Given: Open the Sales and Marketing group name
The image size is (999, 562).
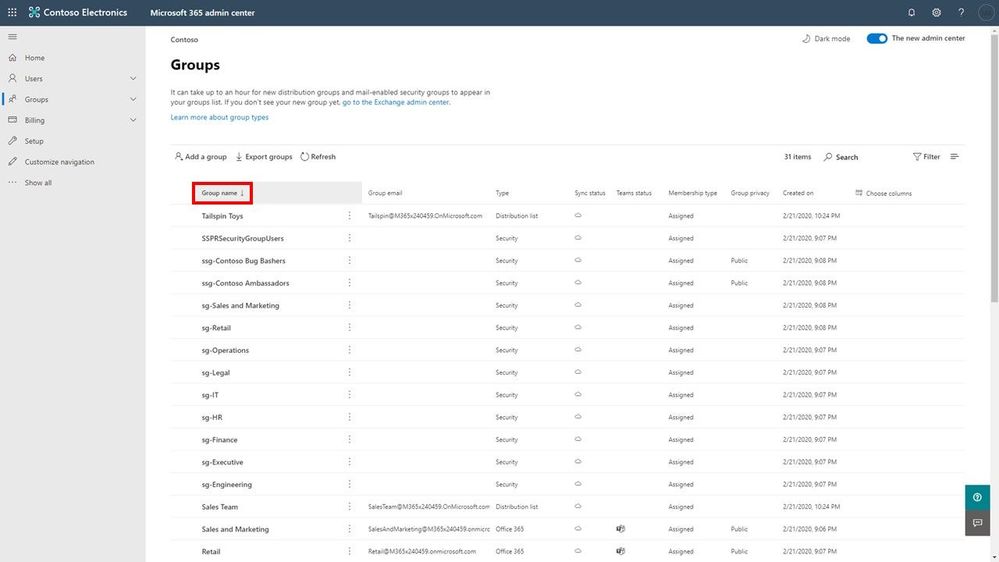Looking at the screenshot, I should (x=235, y=529).
